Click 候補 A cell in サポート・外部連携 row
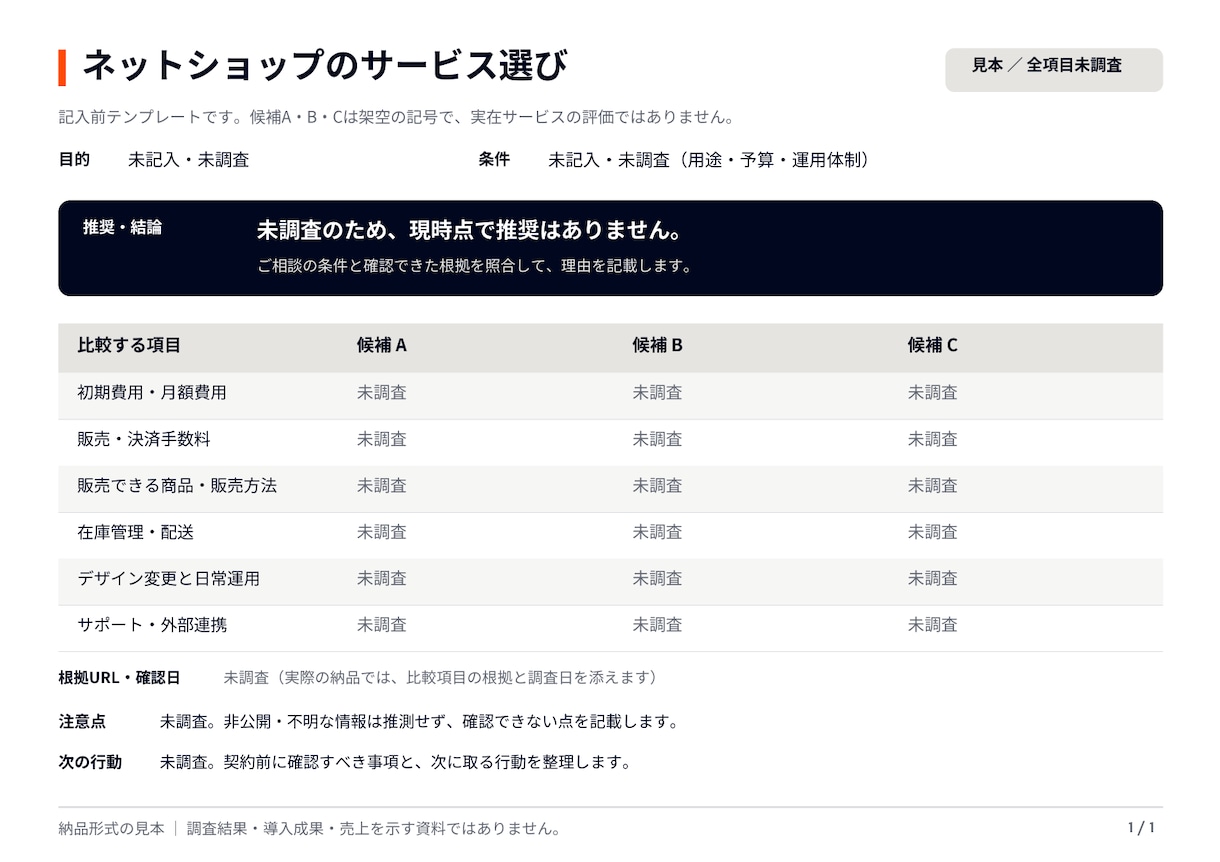Screen dimensions: 1220x862 (382, 625)
